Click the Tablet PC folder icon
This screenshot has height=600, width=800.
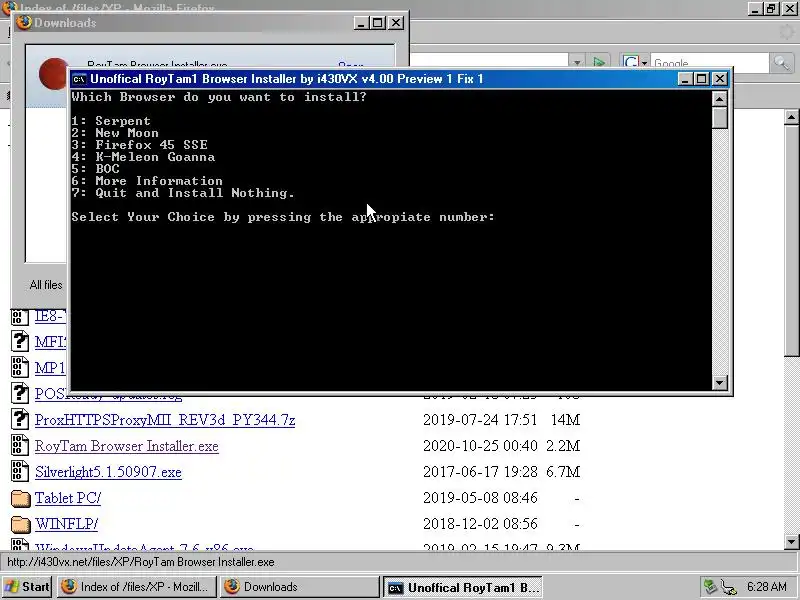click(x=20, y=498)
